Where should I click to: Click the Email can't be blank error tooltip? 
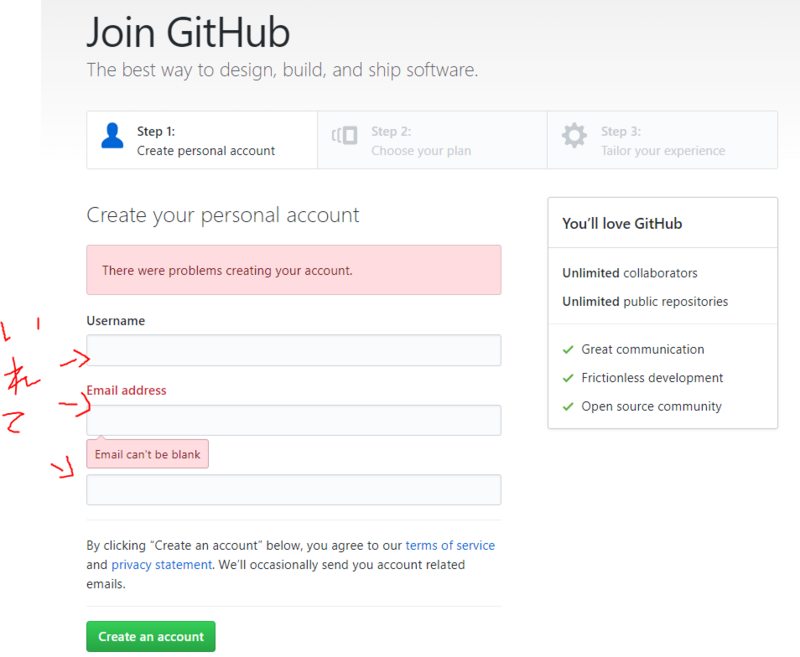coord(147,454)
